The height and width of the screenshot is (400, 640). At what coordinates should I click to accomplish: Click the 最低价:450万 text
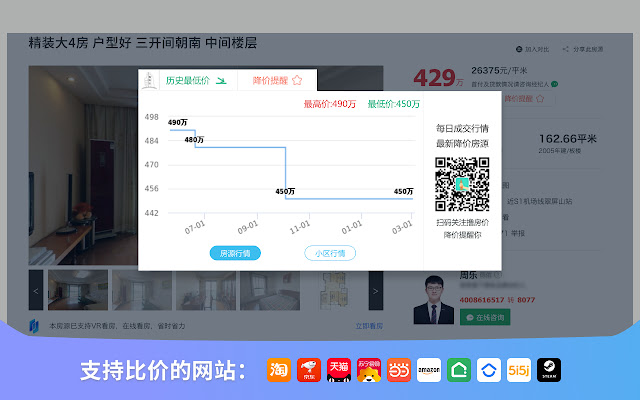click(x=393, y=104)
